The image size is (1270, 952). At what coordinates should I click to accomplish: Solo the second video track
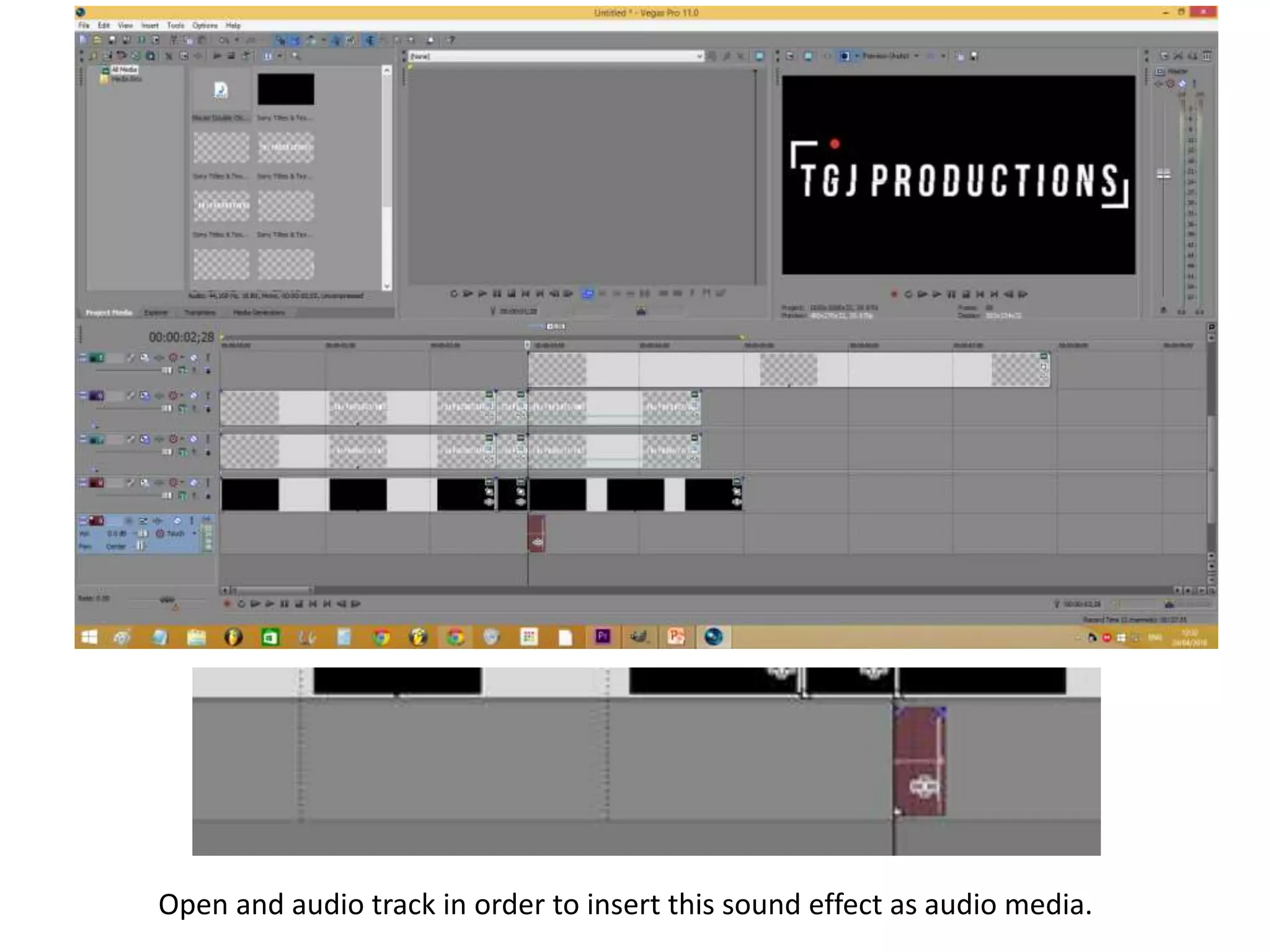pyautogui.click(x=208, y=395)
